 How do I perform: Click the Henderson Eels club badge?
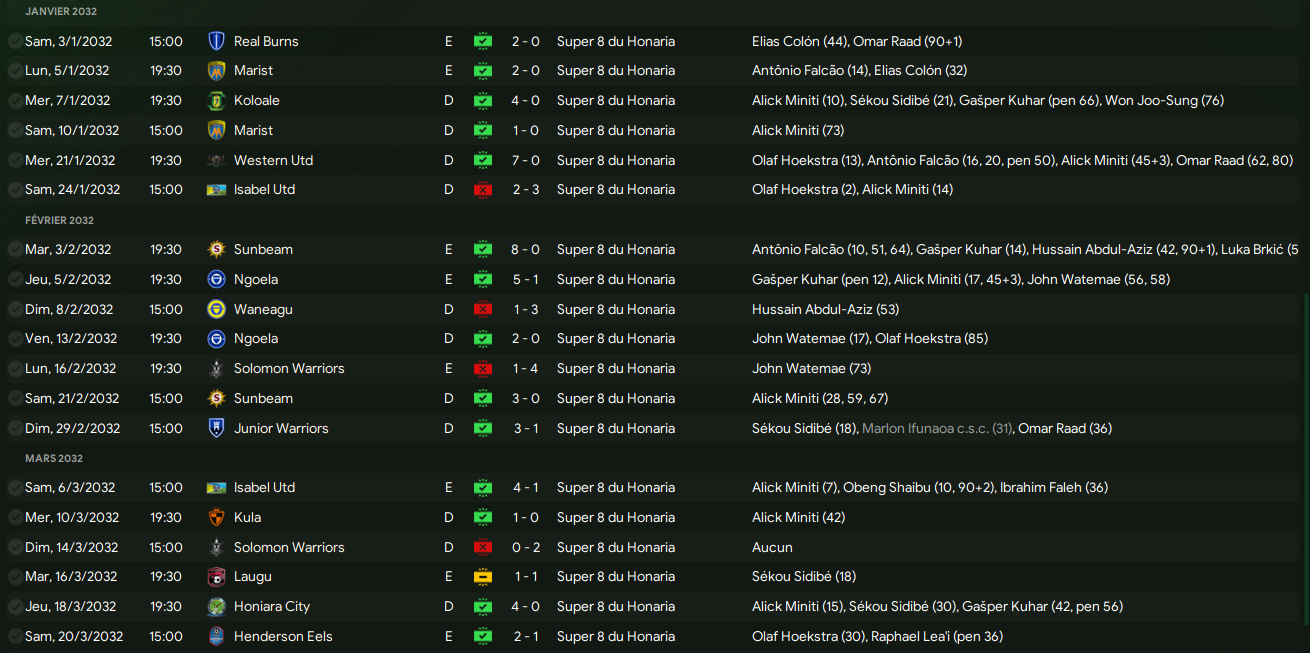pos(216,636)
